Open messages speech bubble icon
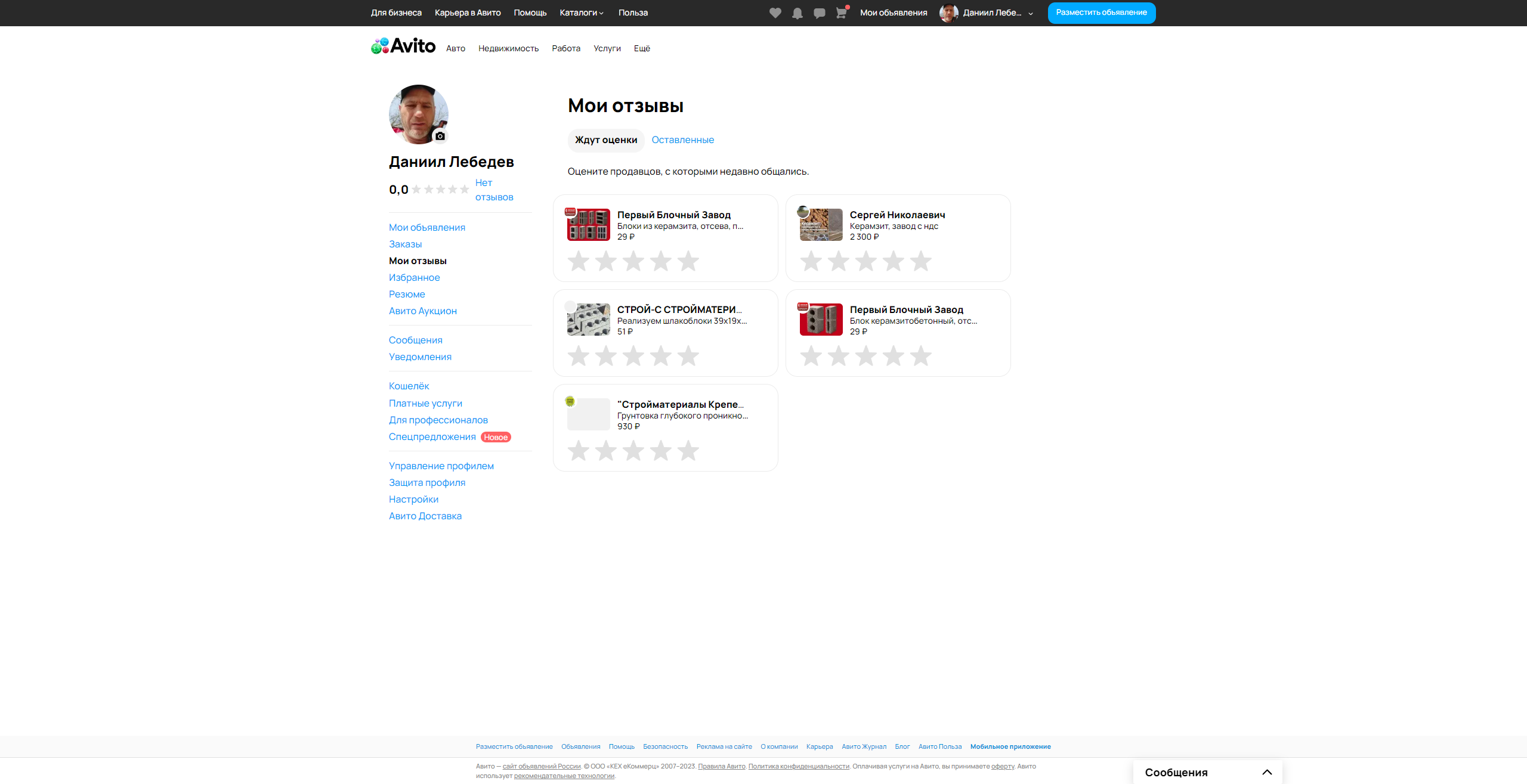The height and width of the screenshot is (784, 1527). coord(819,13)
